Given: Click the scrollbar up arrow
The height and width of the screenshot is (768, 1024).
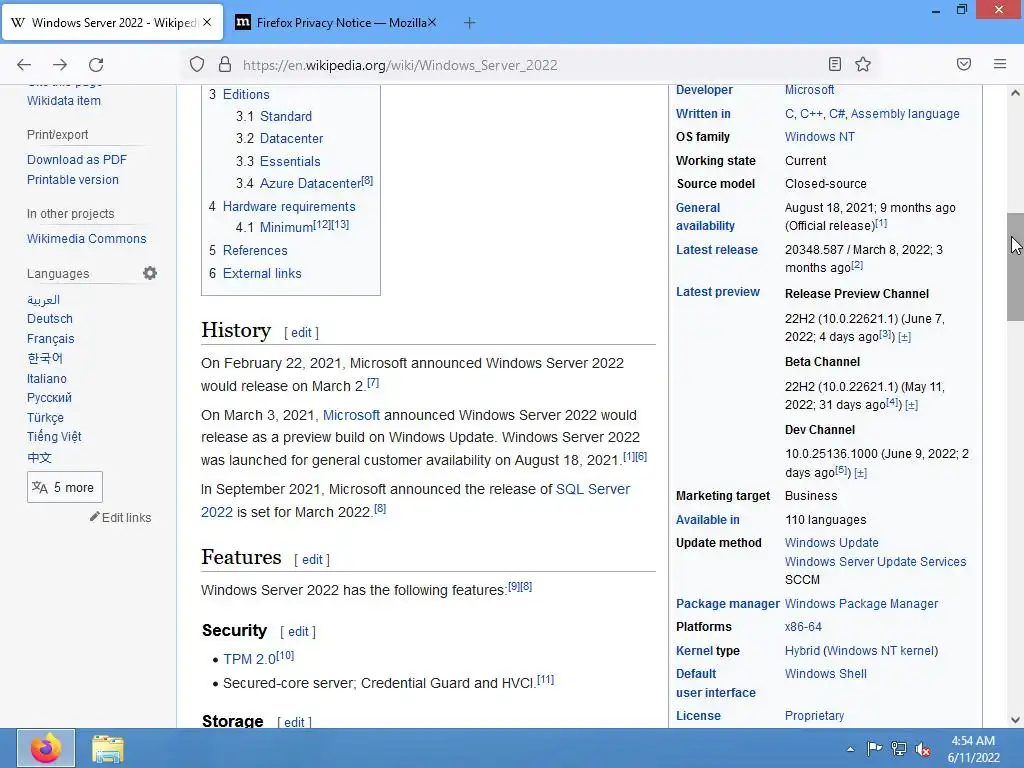Looking at the screenshot, I should pos(1015,93).
